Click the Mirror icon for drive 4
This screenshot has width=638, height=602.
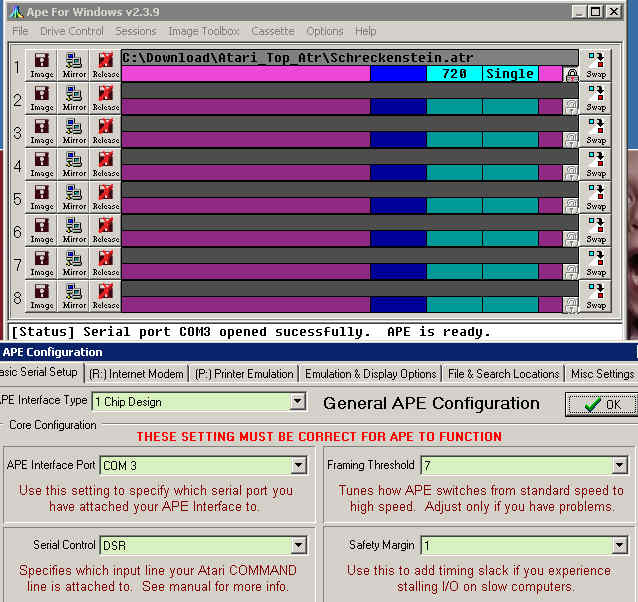click(73, 164)
